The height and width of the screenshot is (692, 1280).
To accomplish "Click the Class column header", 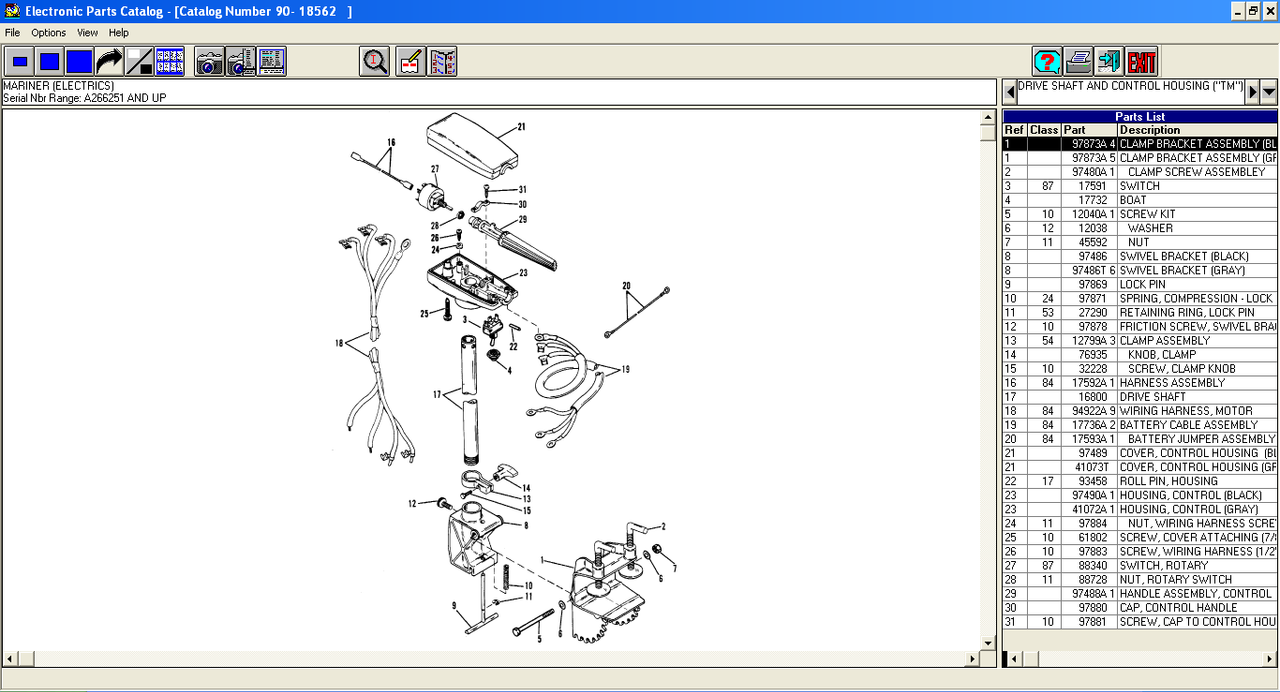I will click(1044, 130).
